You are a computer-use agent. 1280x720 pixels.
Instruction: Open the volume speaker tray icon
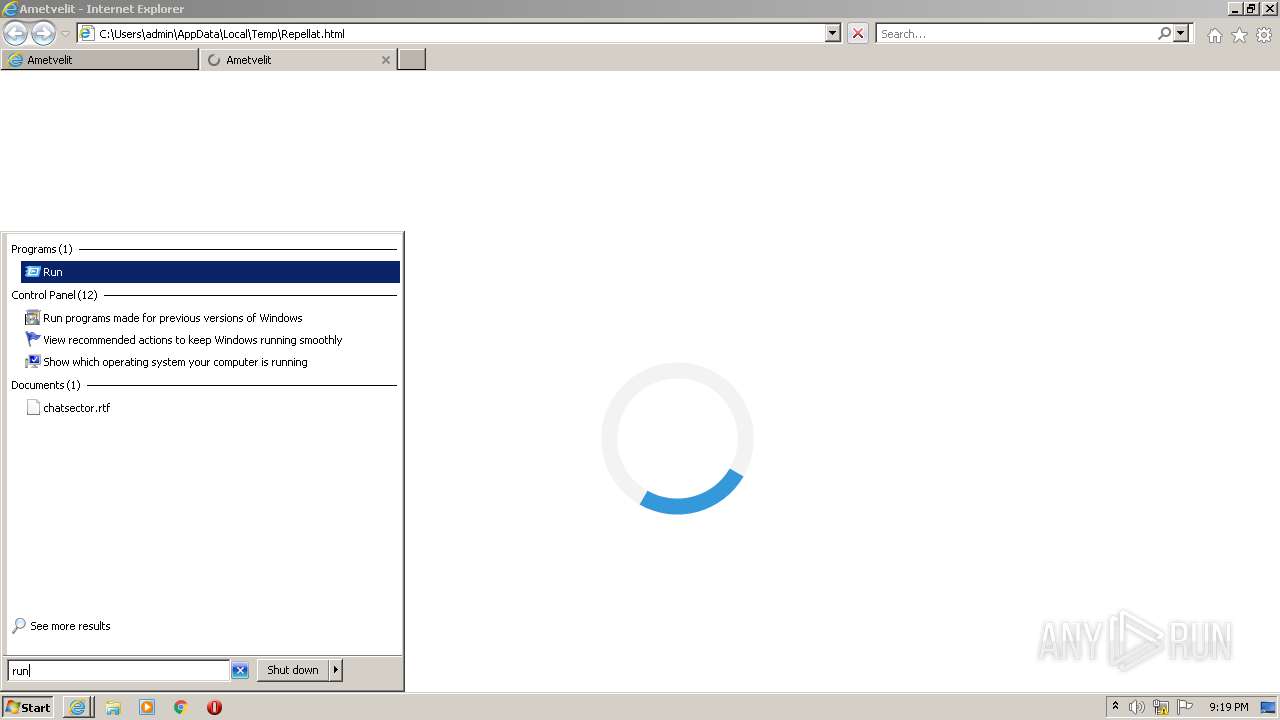pos(1137,707)
